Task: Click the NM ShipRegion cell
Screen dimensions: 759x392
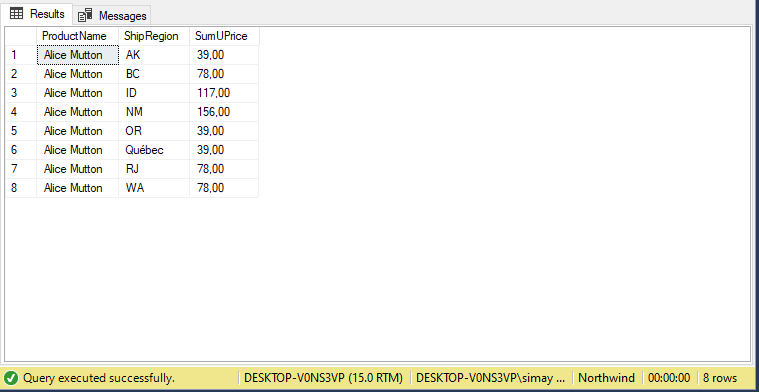Action: coord(154,112)
